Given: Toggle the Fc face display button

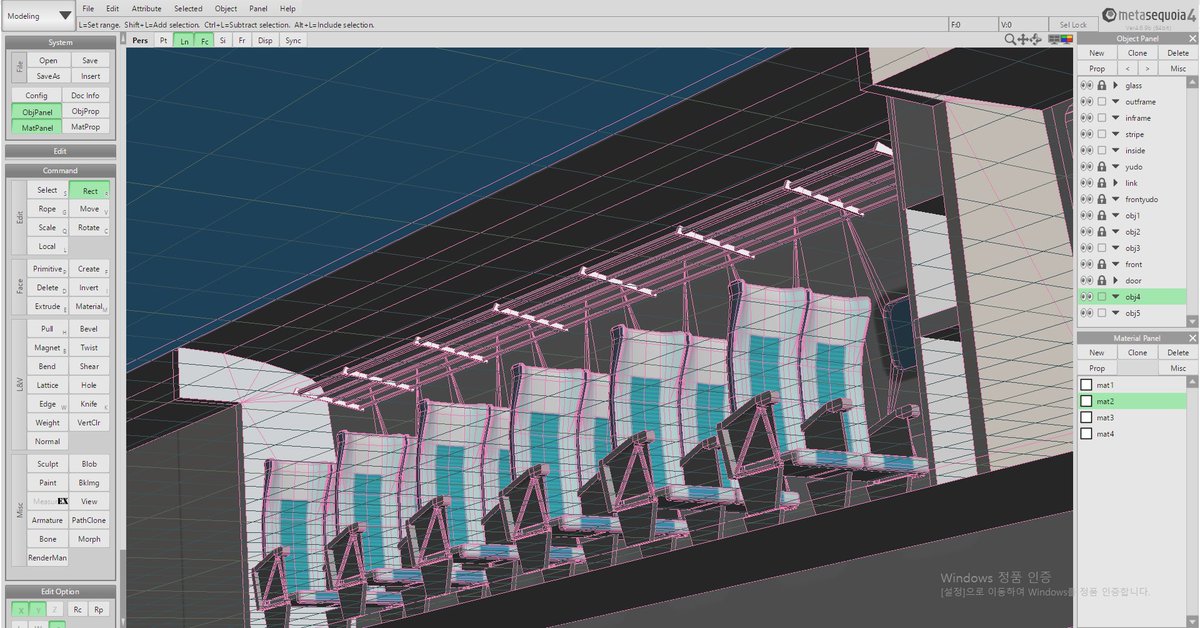Looking at the screenshot, I should [203, 41].
